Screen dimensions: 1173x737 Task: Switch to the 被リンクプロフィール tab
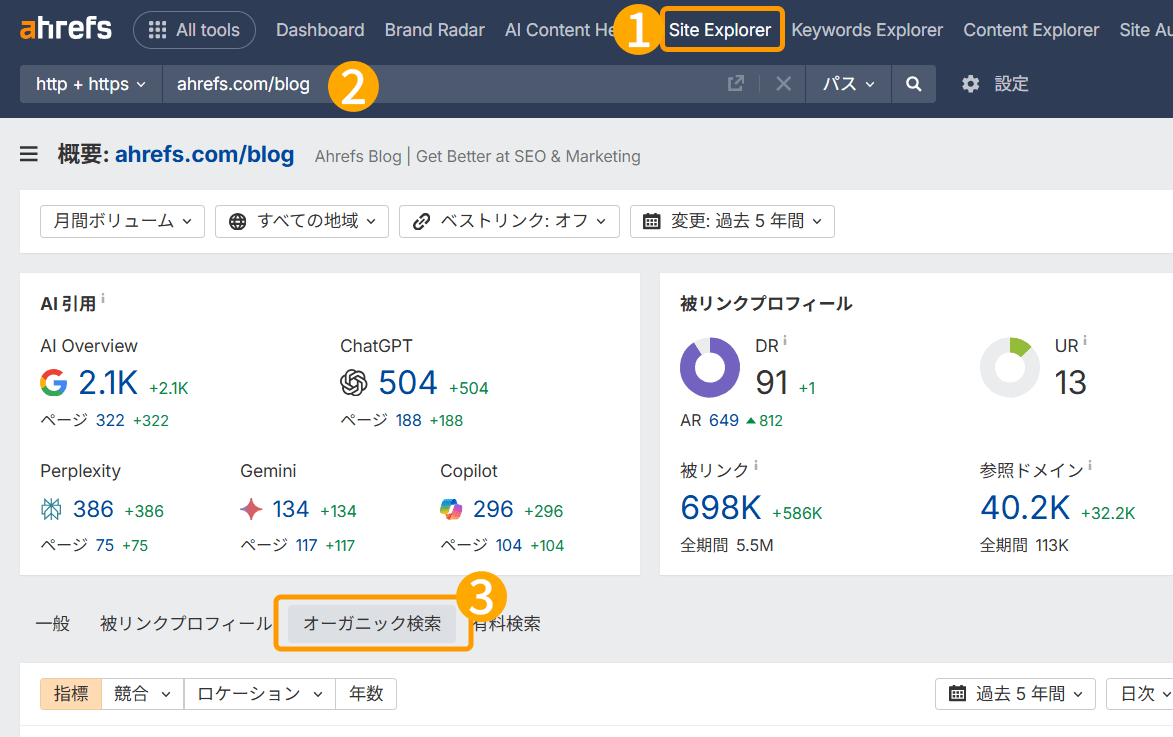coord(186,623)
